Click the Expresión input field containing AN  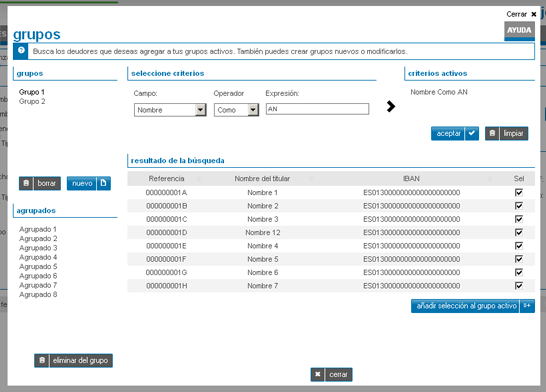[x=317, y=109]
